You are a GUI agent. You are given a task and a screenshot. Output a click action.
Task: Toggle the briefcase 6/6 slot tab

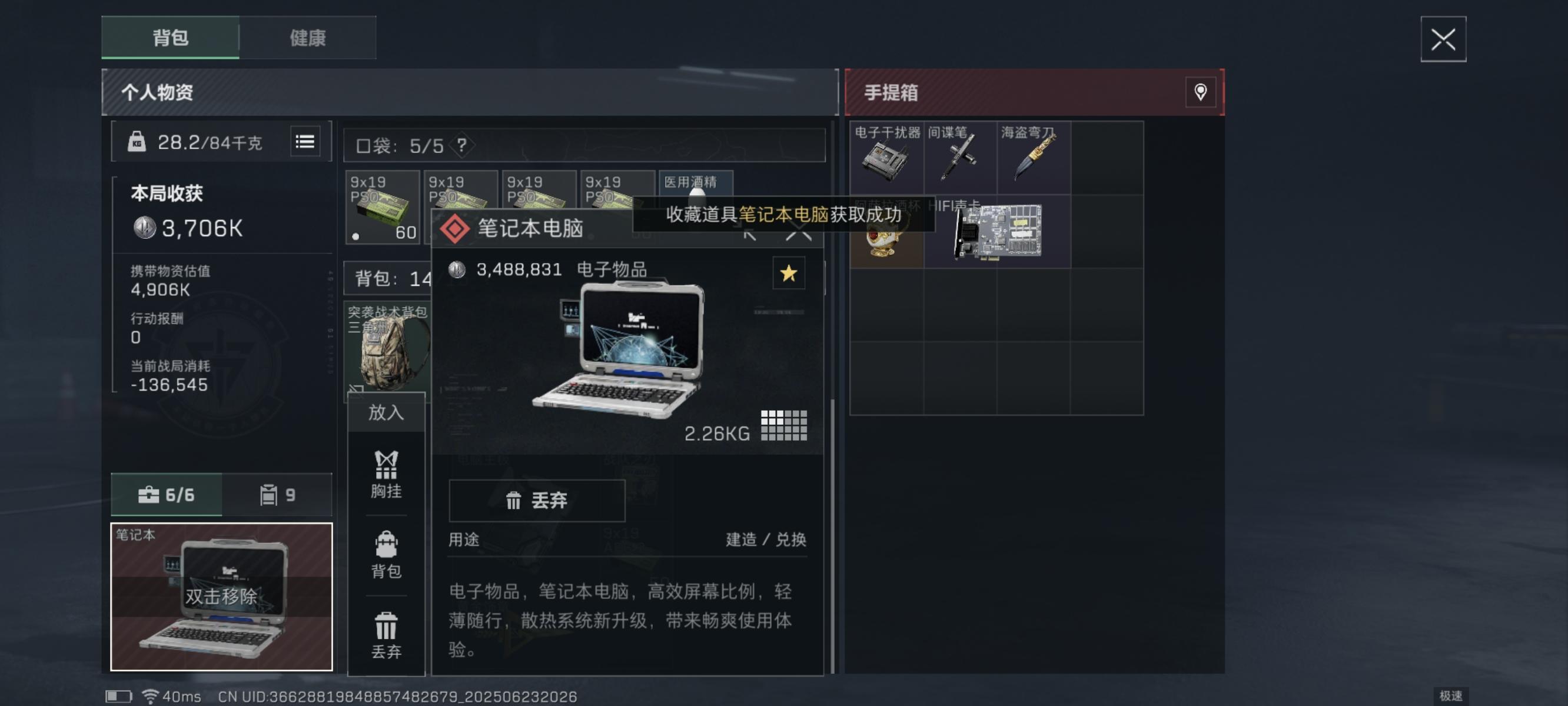166,494
